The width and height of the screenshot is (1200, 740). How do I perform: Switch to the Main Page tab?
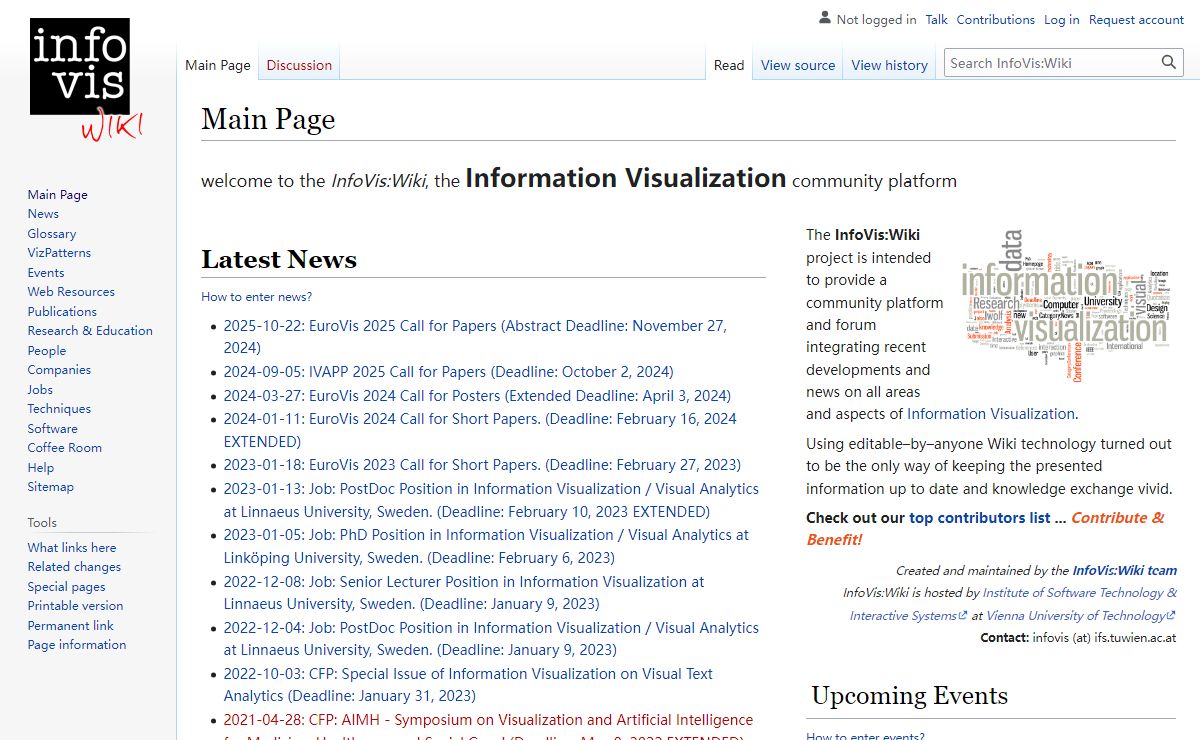coord(218,65)
